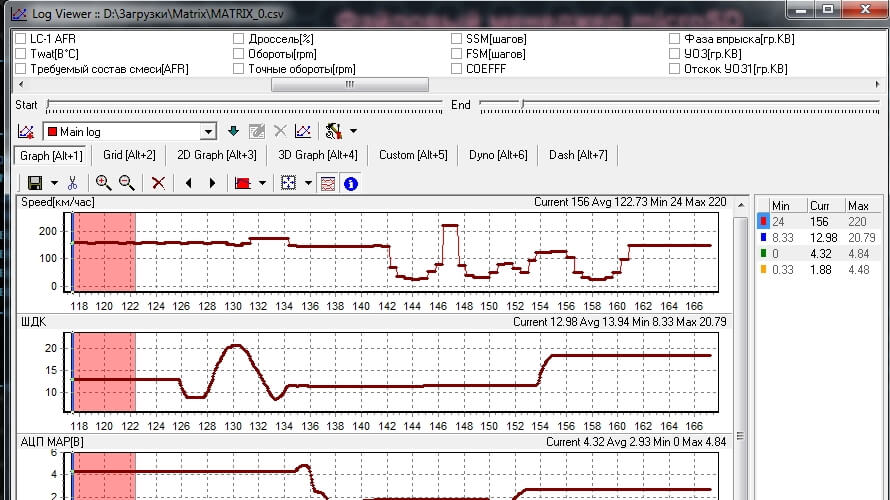890x500 pixels.
Task: Click the red X delete icon
Action: (158, 183)
